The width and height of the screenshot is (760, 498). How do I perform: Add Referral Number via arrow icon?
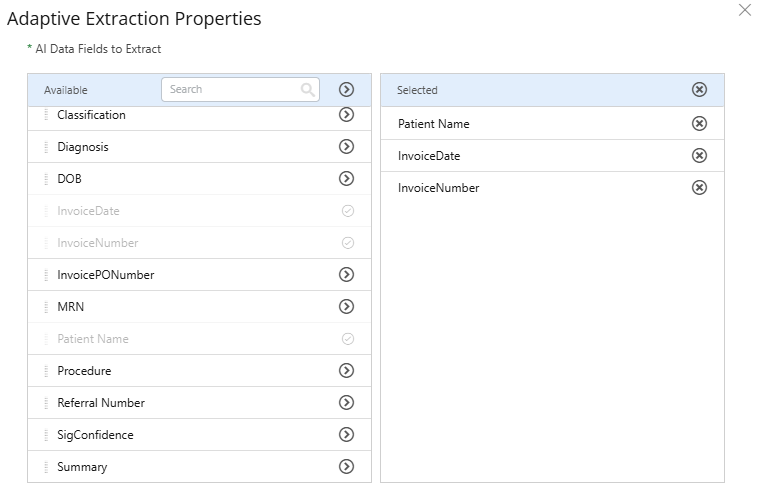pyautogui.click(x=347, y=403)
